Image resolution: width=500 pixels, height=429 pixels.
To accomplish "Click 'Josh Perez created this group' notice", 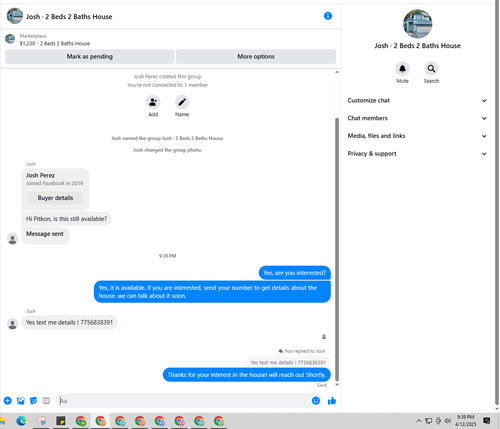I will pyautogui.click(x=167, y=76).
